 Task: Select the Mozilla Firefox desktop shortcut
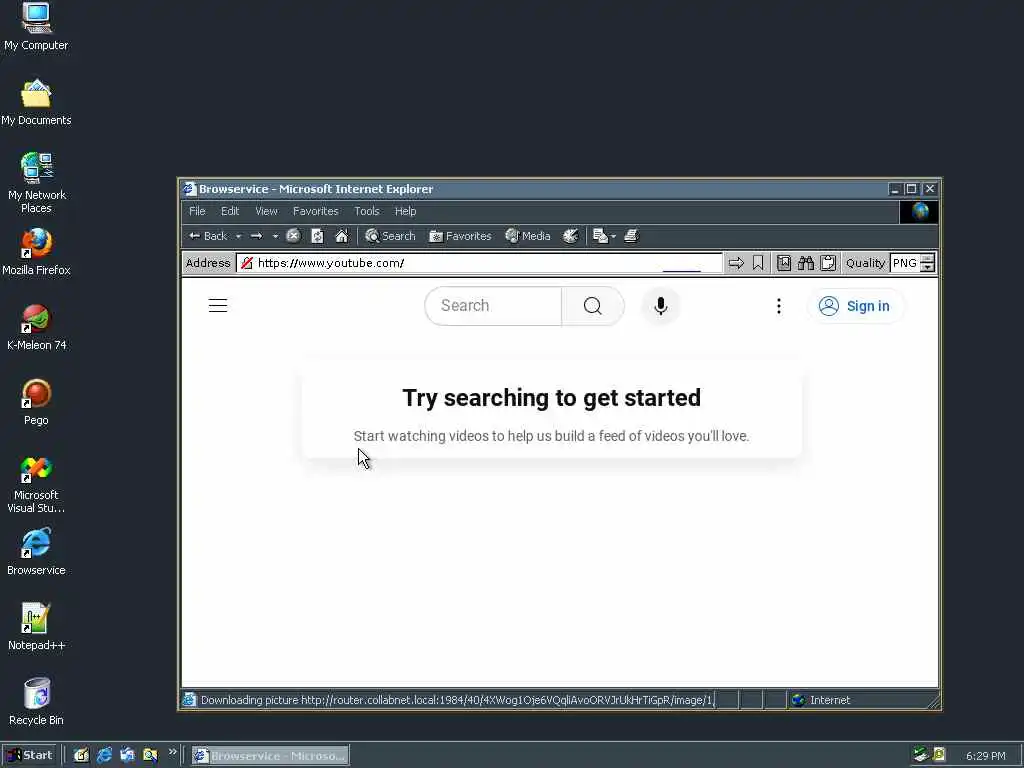pyautogui.click(x=36, y=252)
